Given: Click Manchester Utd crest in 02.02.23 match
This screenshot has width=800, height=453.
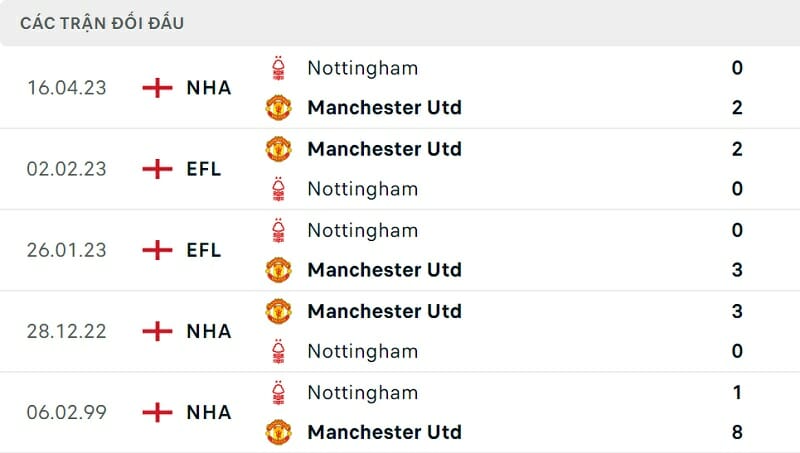Looking at the screenshot, I should [278, 149].
